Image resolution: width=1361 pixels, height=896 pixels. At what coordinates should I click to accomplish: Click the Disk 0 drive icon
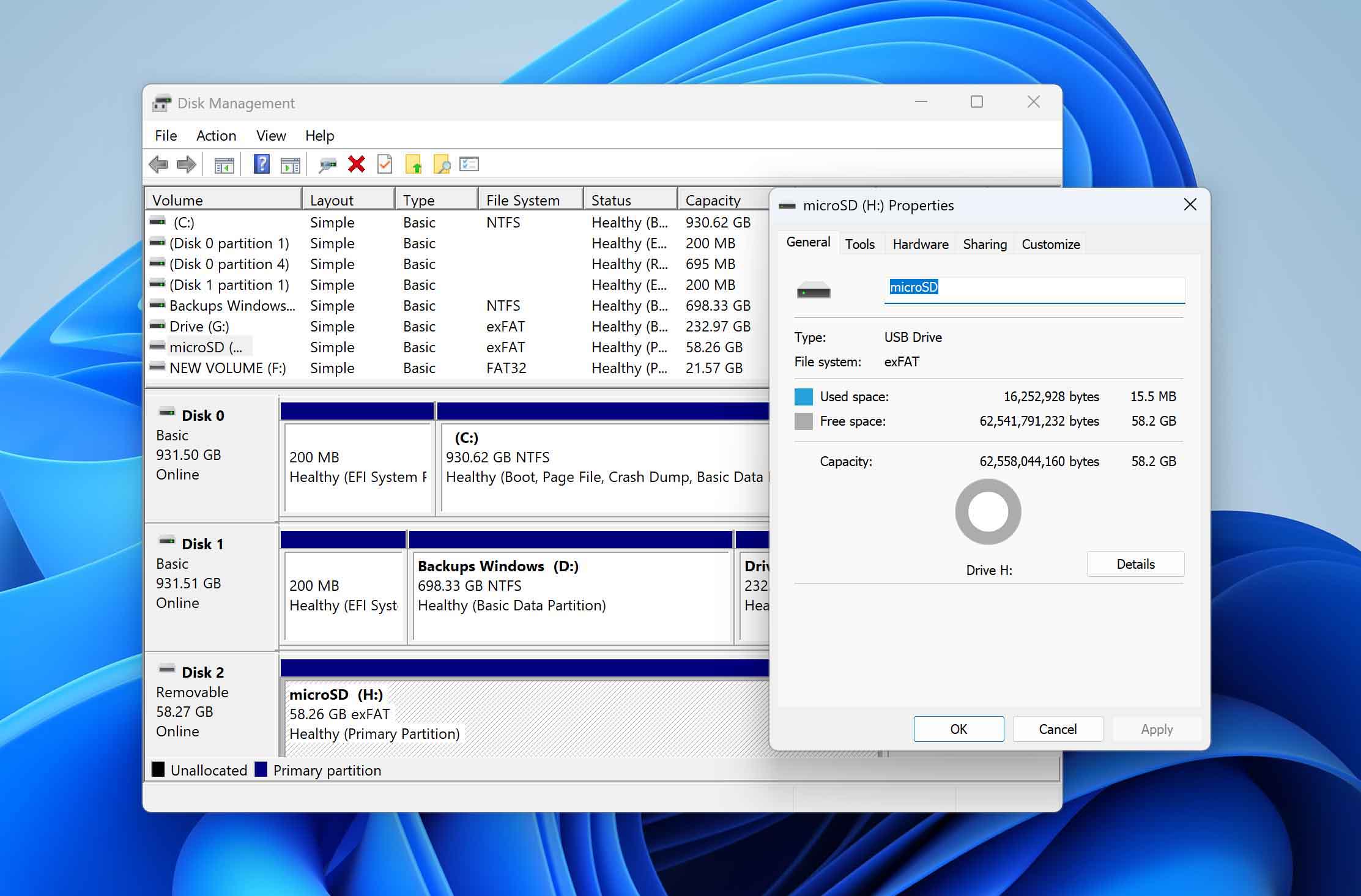167,413
